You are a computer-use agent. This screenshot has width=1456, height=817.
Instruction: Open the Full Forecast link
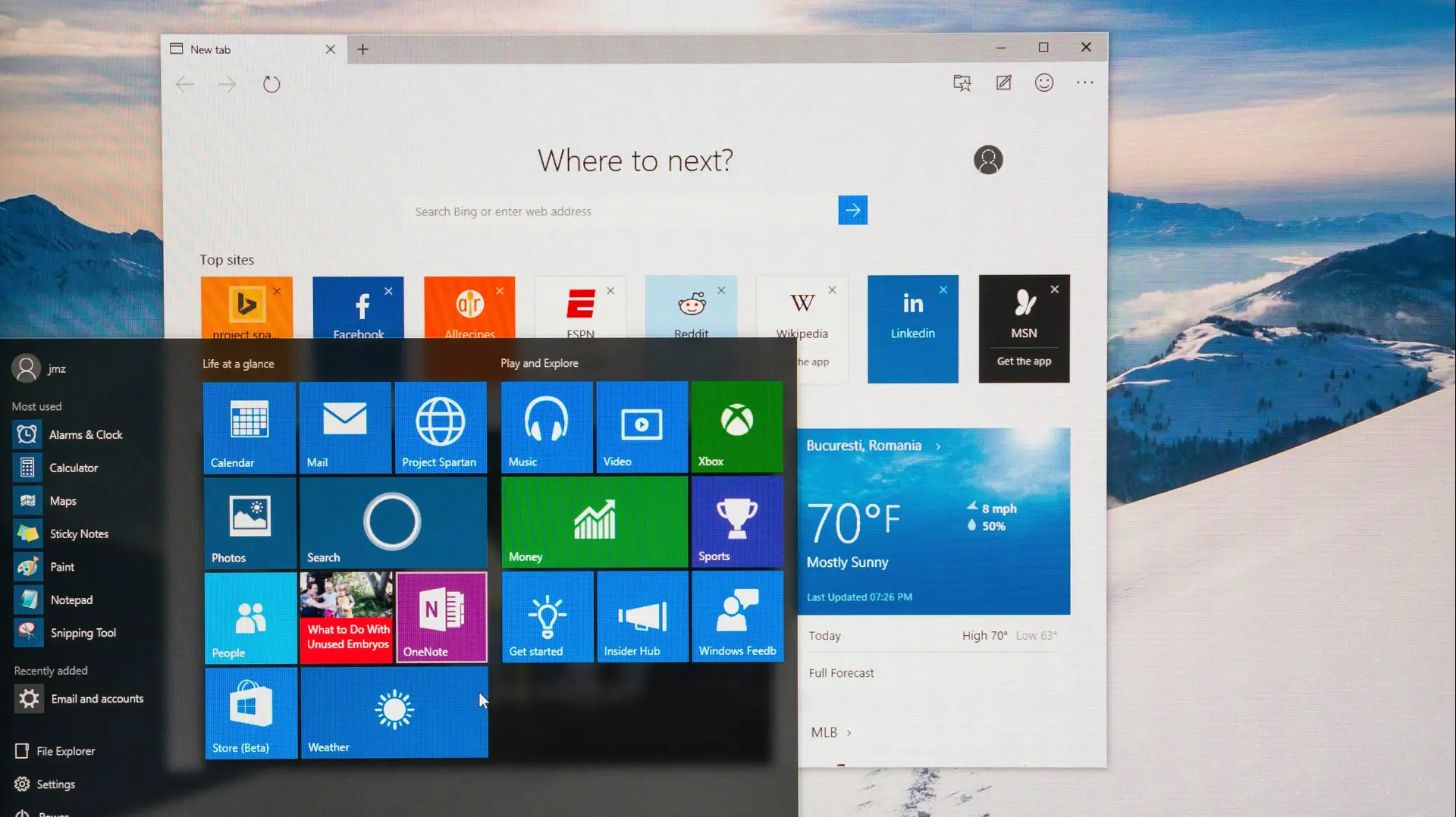point(841,673)
